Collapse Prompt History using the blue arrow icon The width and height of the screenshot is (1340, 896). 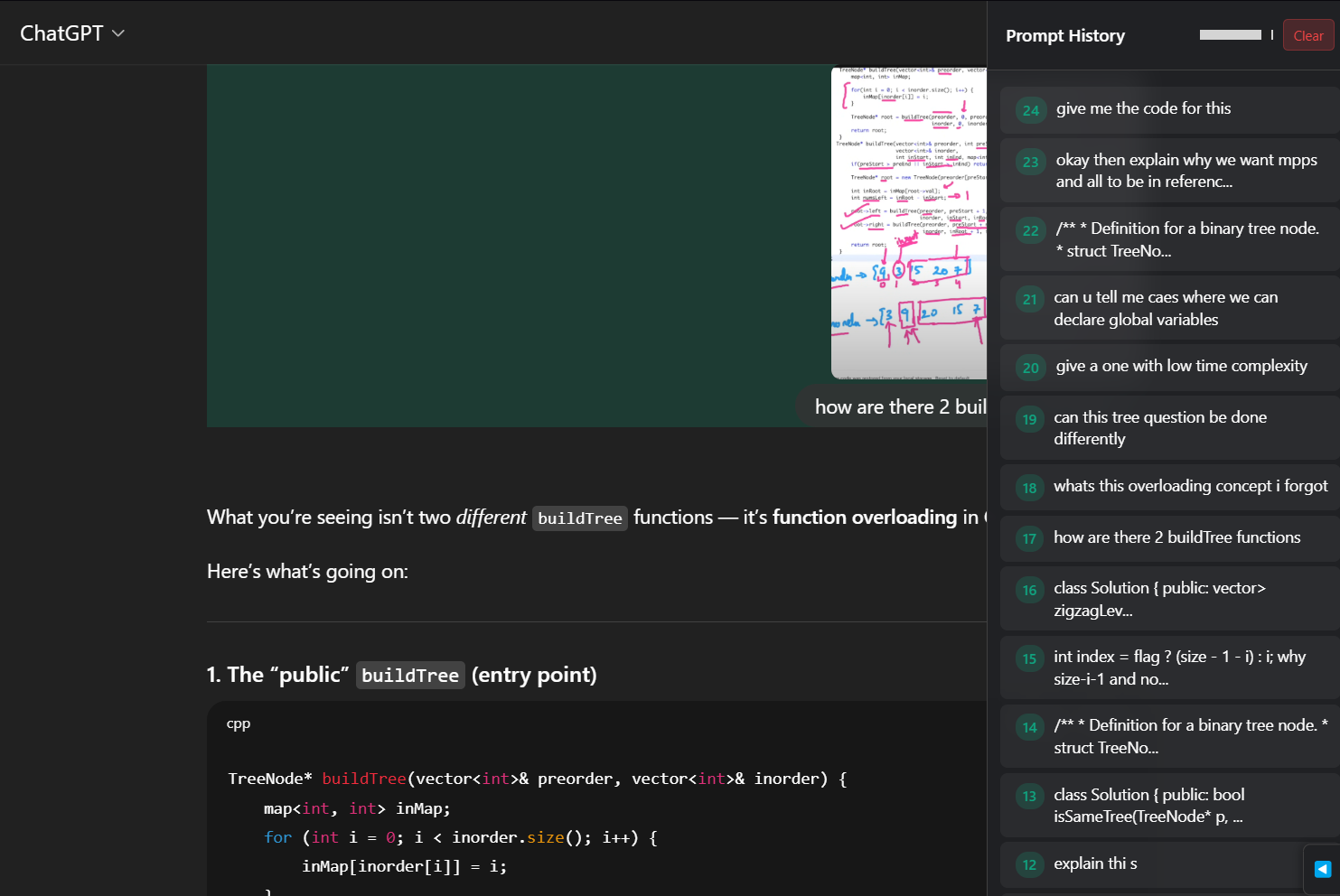click(1321, 869)
